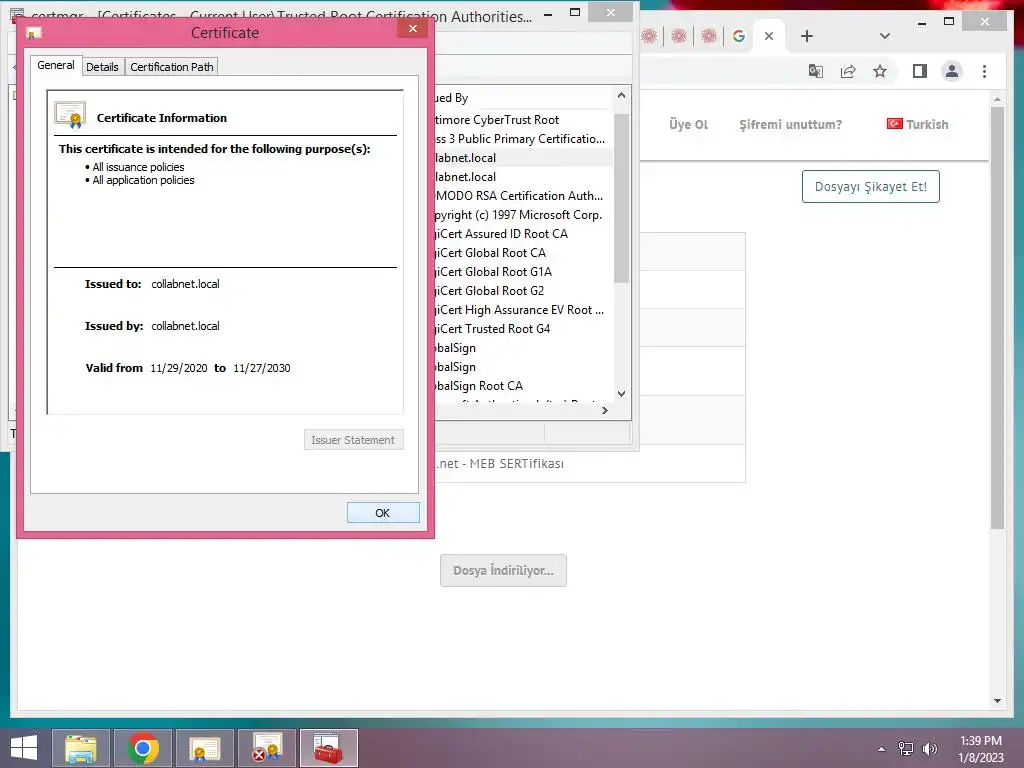Click the network tray icon
The width and height of the screenshot is (1024, 768).
coord(906,749)
